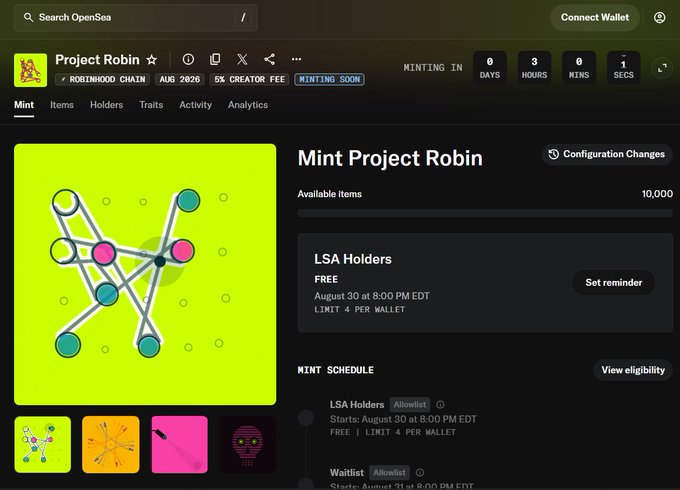The width and height of the screenshot is (680, 490).
Task: Click the Available items progress bar
Action: coord(485,213)
